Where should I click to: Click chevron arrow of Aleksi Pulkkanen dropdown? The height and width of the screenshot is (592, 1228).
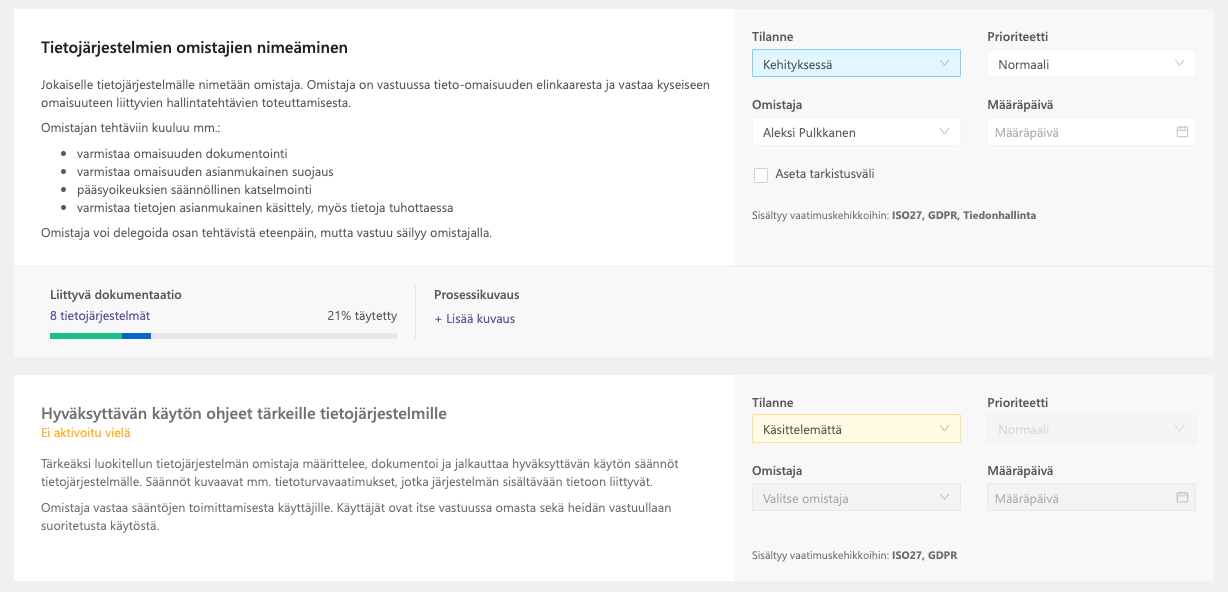click(x=945, y=132)
